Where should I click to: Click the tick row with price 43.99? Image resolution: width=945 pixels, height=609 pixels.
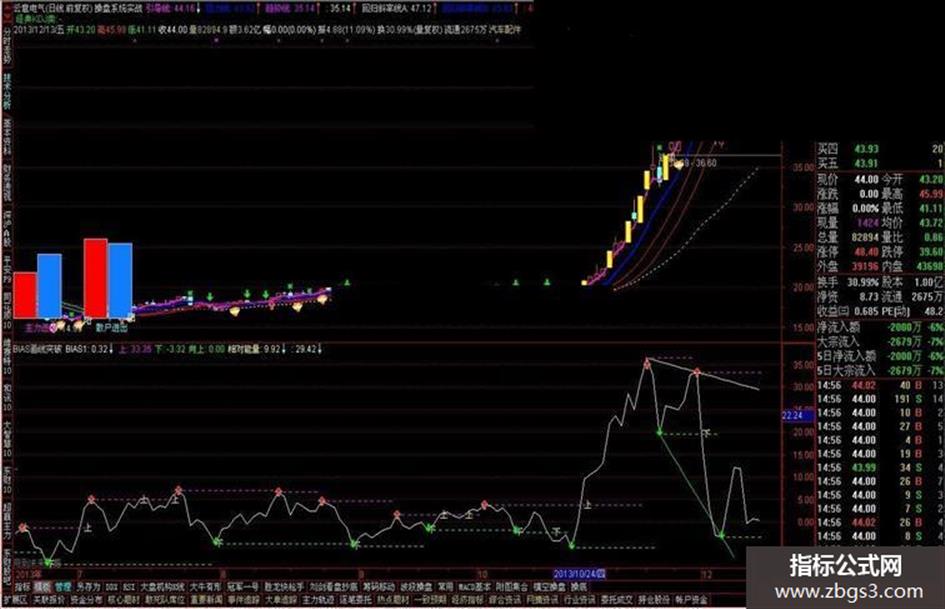881,468
